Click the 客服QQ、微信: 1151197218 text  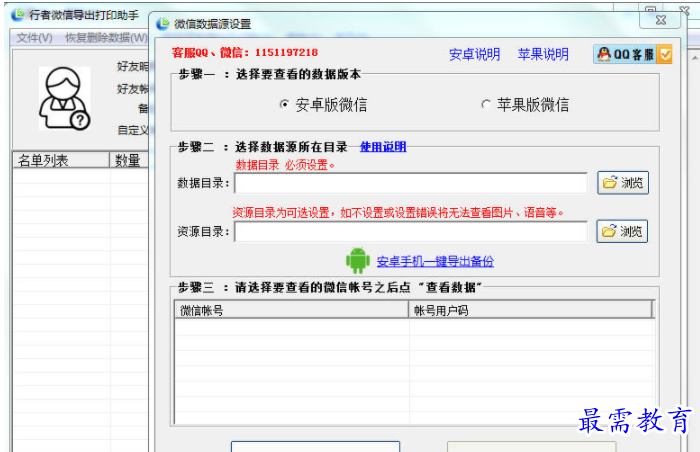click(245, 52)
